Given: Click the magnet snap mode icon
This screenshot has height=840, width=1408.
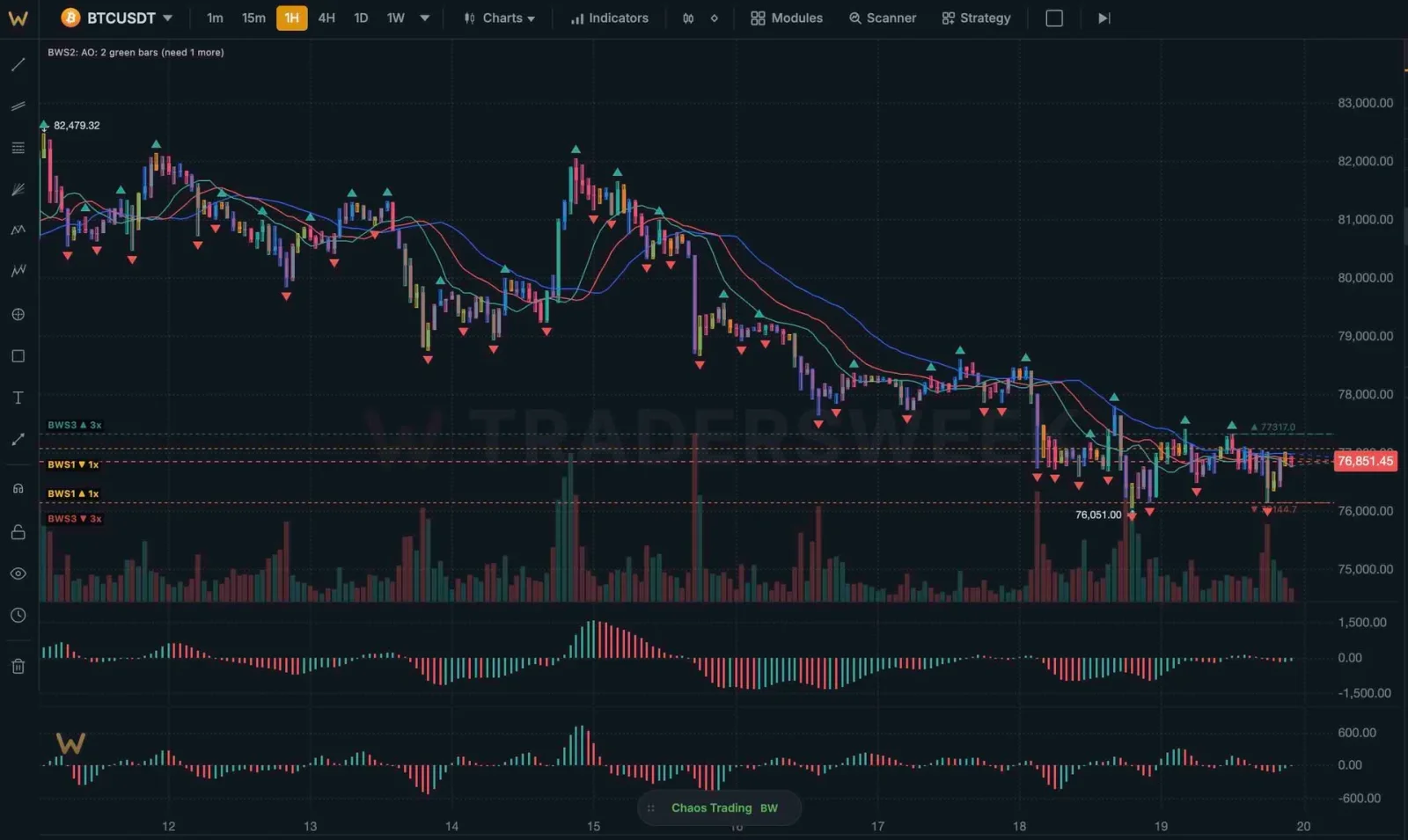Looking at the screenshot, I should pyautogui.click(x=18, y=489).
